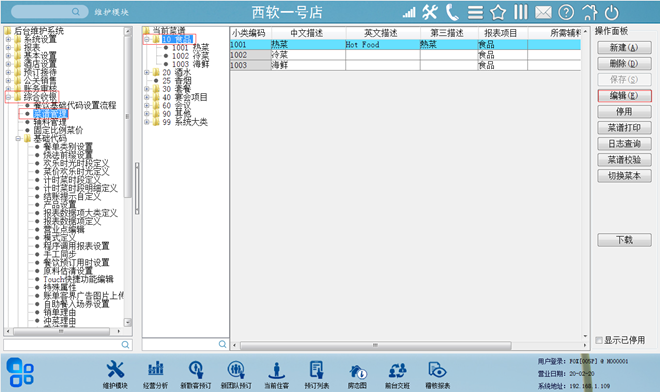The width and height of the screenshot is (660, 392).
Task: Click the 菜谱打印 button
Action: [x=624, y=128]
